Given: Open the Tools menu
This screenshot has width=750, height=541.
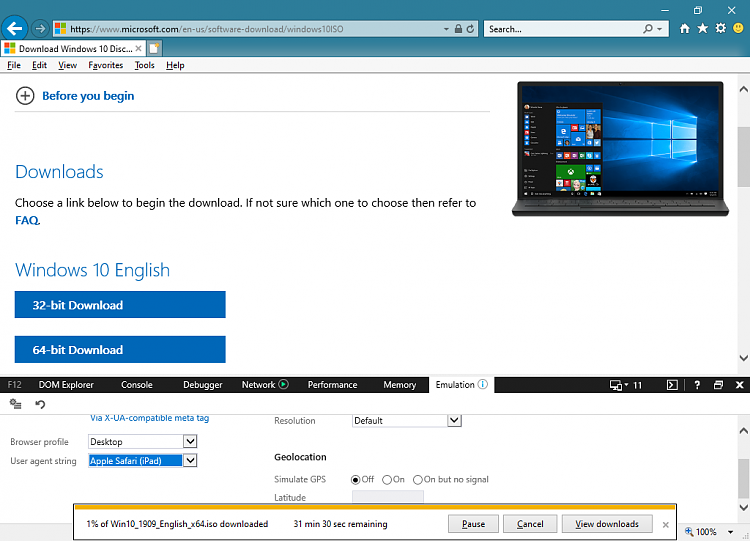Looking at the screenshot, I should [144, 65].
